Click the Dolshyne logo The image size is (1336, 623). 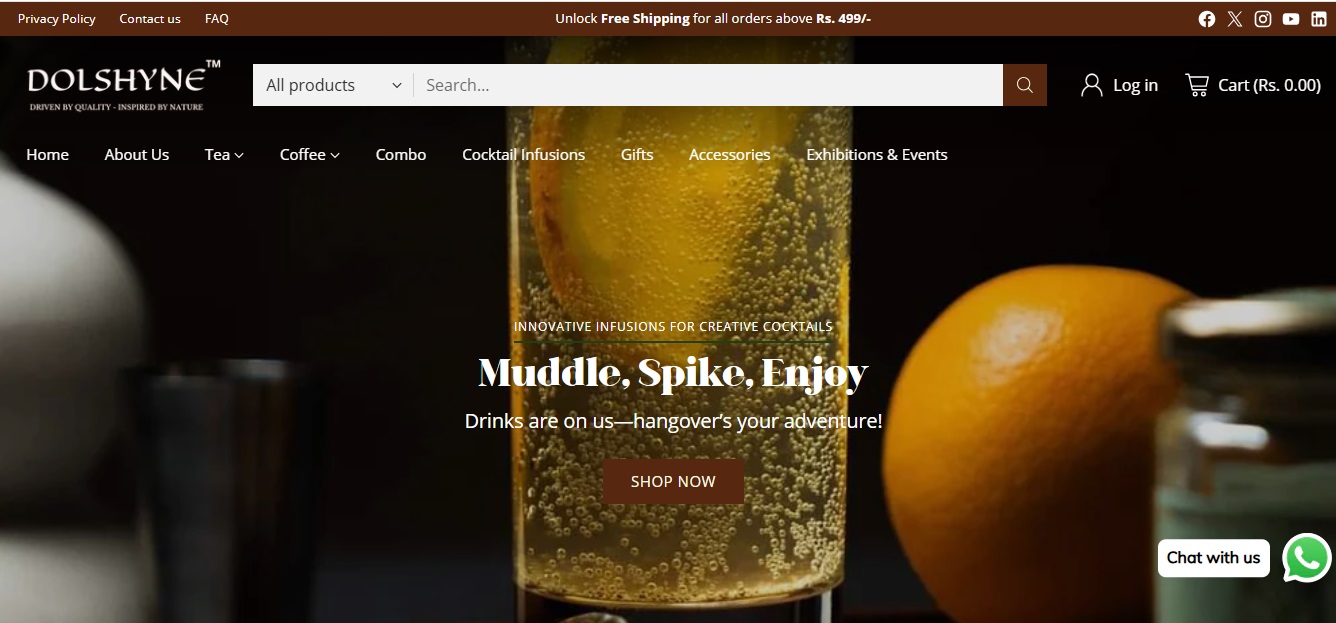(124, 85)
